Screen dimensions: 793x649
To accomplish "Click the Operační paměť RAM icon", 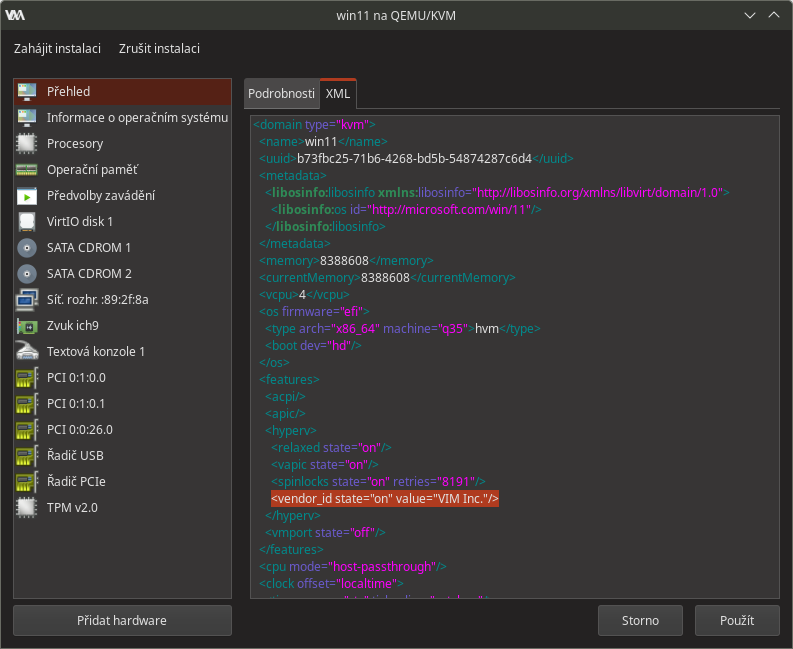I will [x=27, y=169].
